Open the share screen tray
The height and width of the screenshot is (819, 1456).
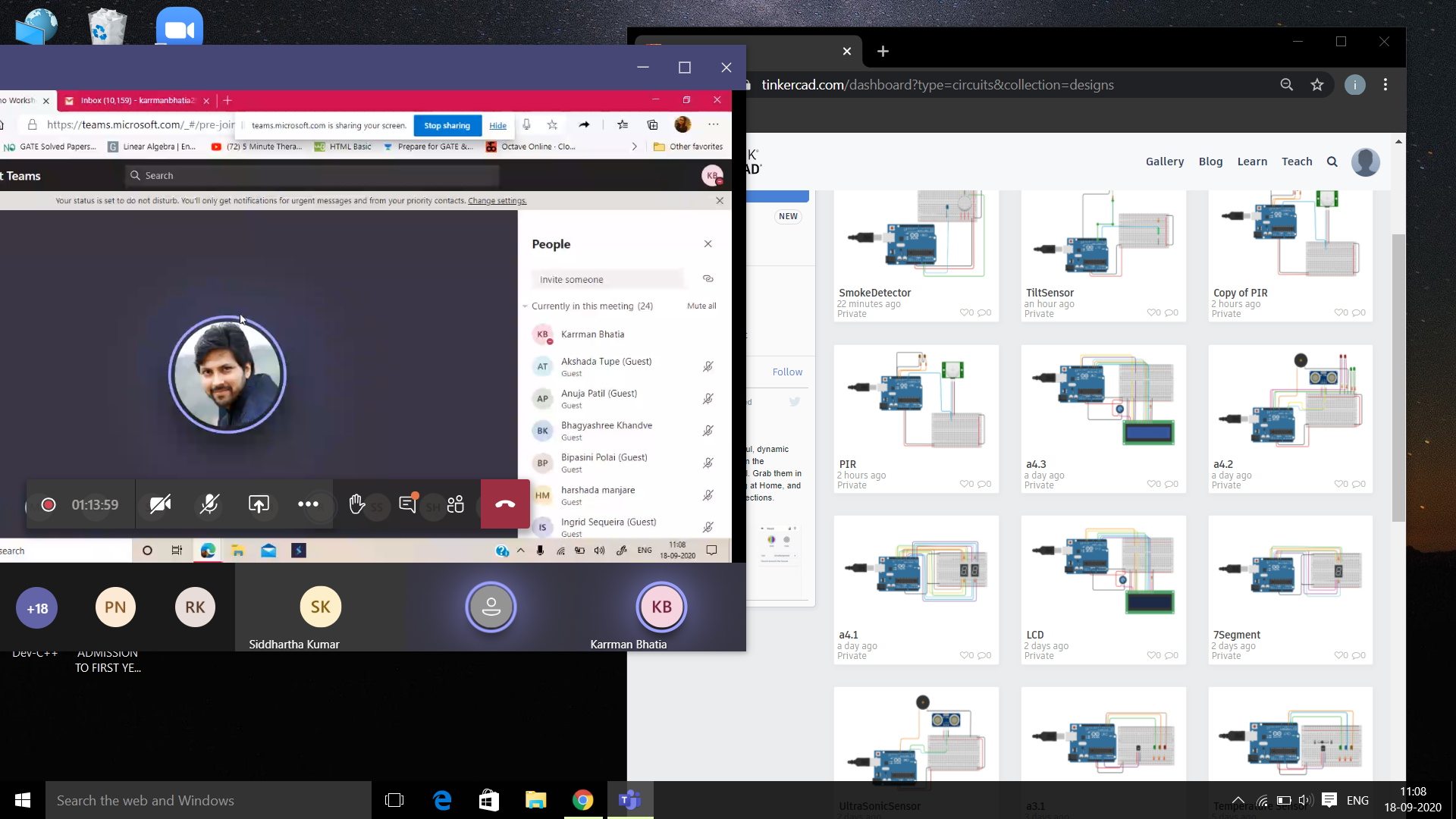tap(259, 504)
